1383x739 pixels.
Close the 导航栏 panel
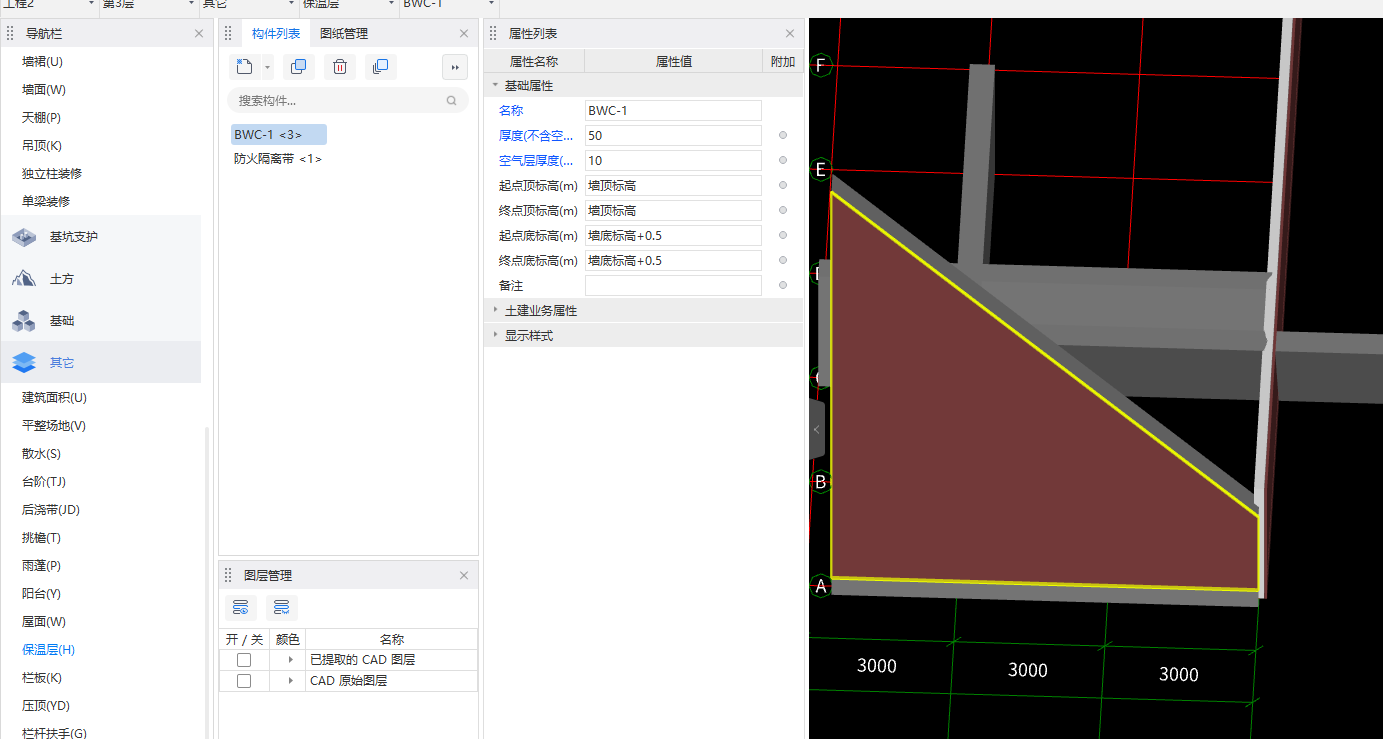199,34
